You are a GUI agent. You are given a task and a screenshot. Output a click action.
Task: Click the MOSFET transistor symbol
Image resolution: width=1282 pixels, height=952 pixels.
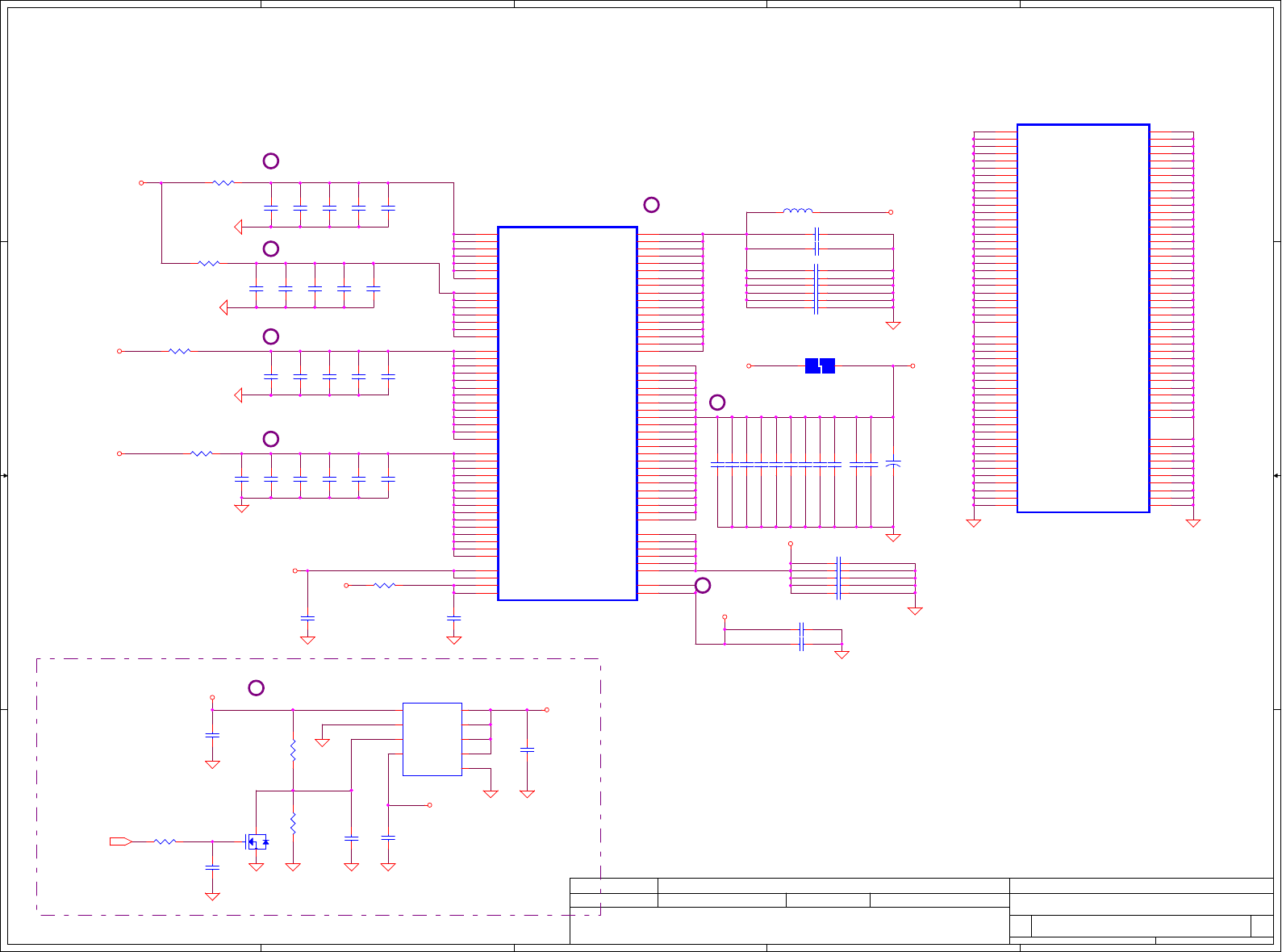[257, 841]
